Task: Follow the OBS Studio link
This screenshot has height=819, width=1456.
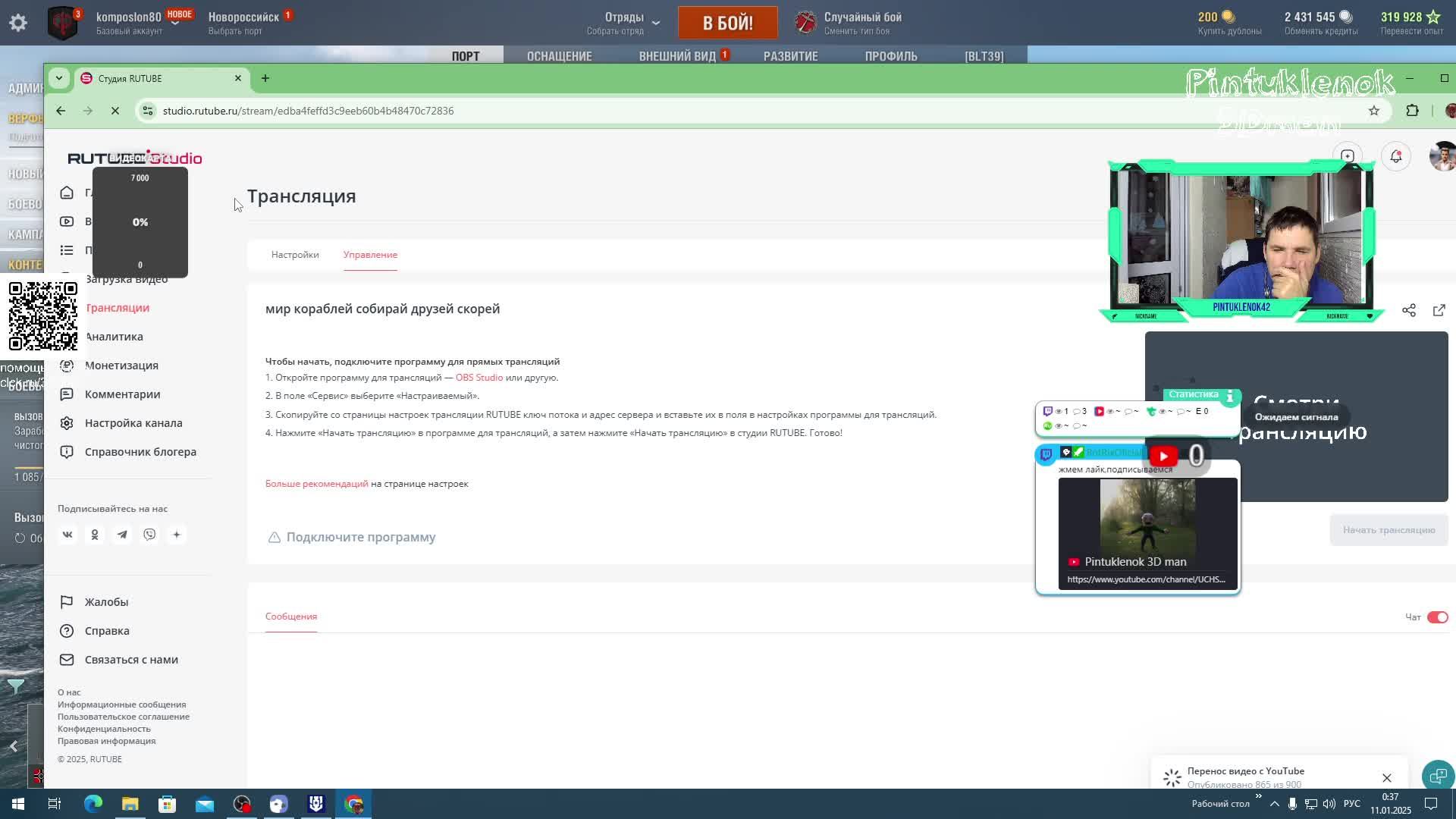Action: 479,378
